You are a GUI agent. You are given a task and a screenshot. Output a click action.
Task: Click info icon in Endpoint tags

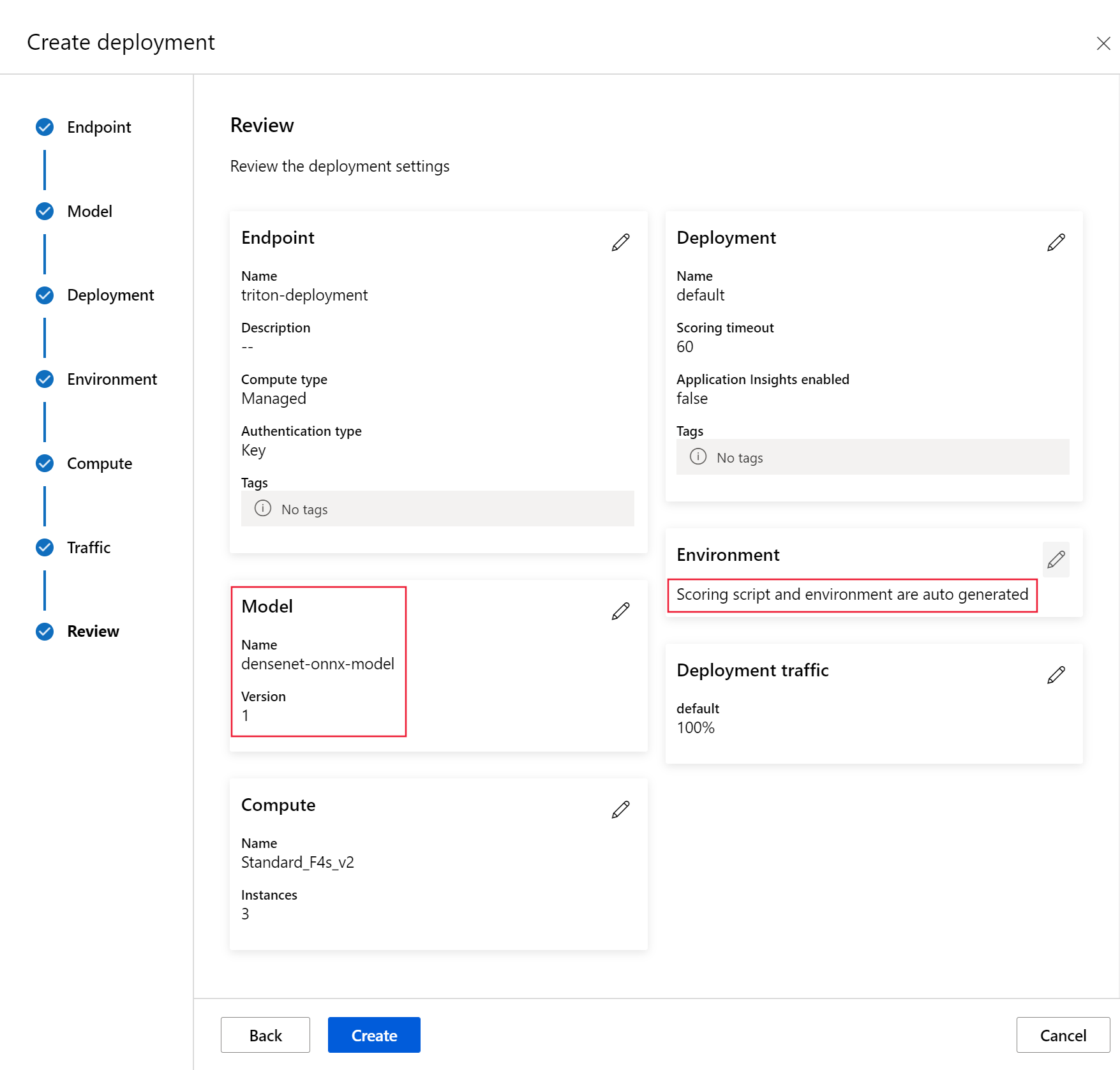(263, 509)
